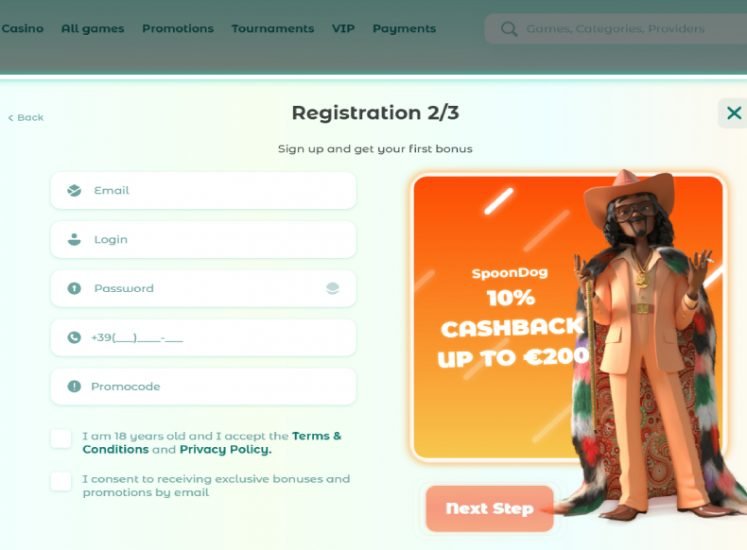747x550 pixels.
Task: Open the Terms & Conditions link
Action: pyautogui.click(x=212, y=443)
